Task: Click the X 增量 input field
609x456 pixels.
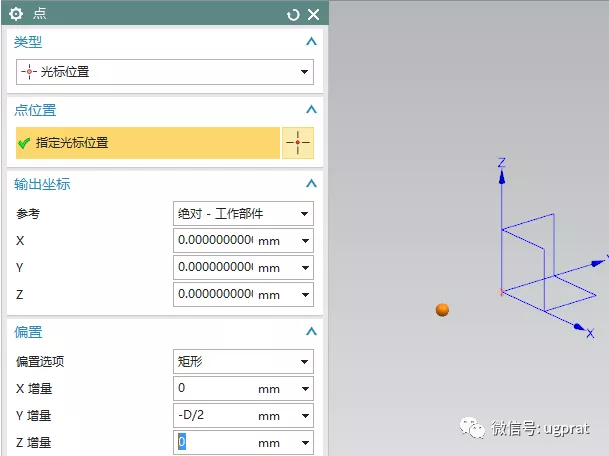Action: tap(214, 388)
